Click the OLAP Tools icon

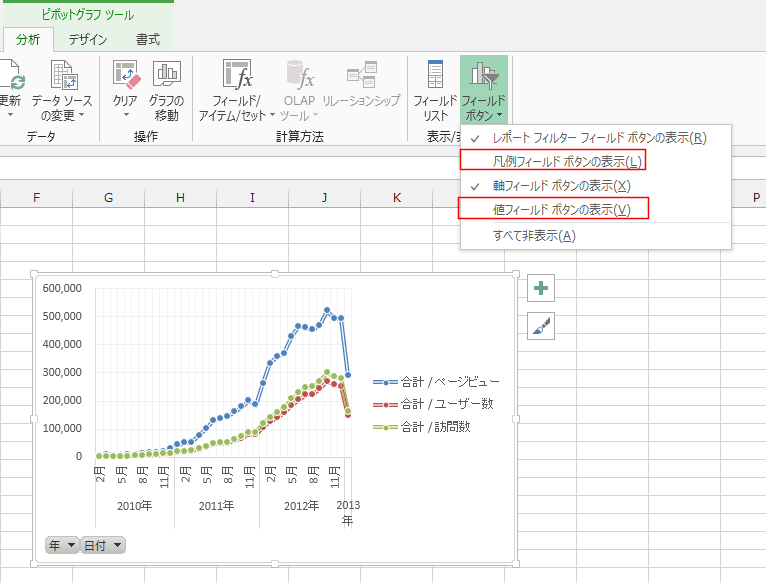point(300,75)
